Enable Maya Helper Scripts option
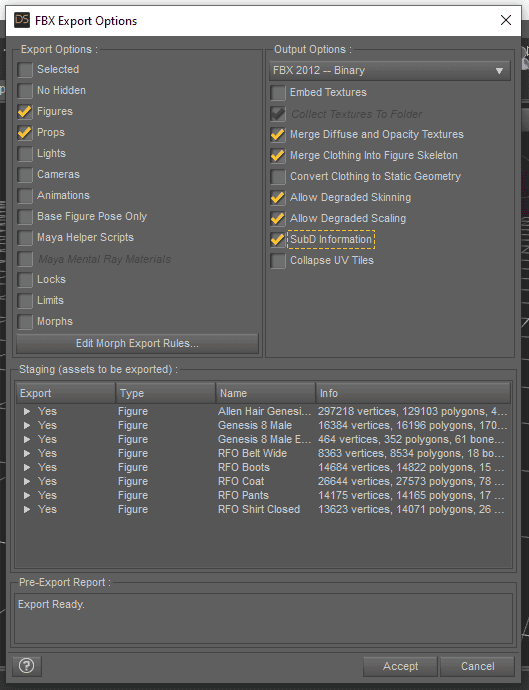The image size is (529, 690). tap(25, 238)
